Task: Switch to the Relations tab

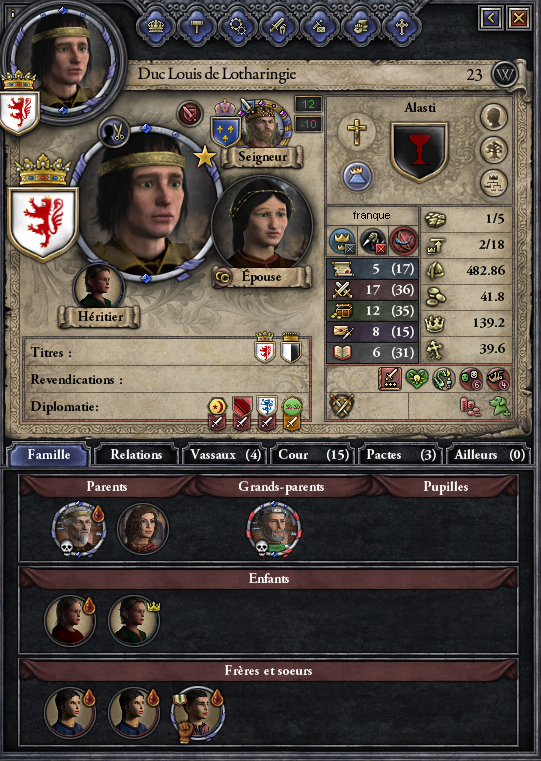Action: (136, 455)
